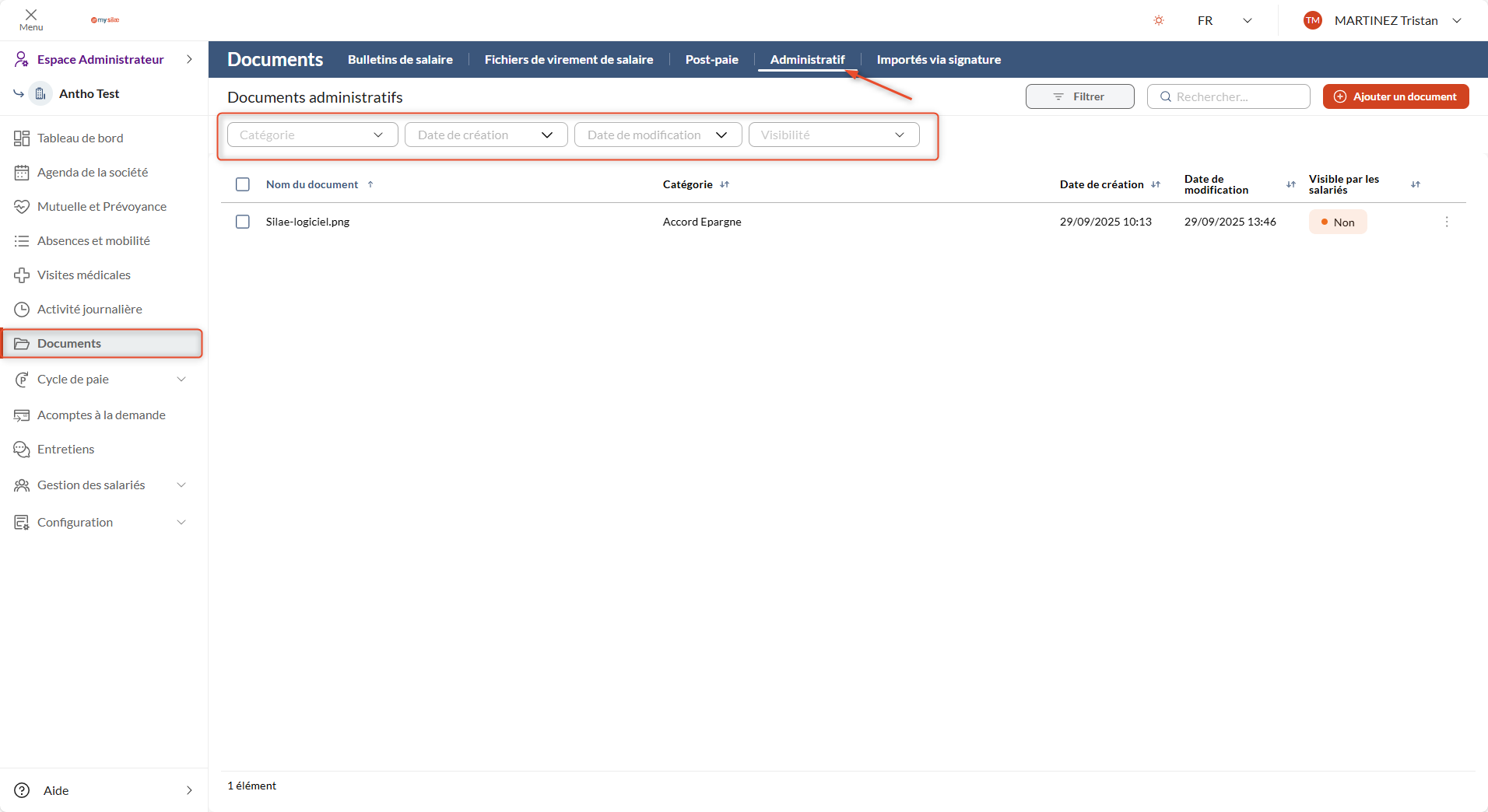
Task: Switch to the Bulletins de salaire tab
Action: coord(400,59)
